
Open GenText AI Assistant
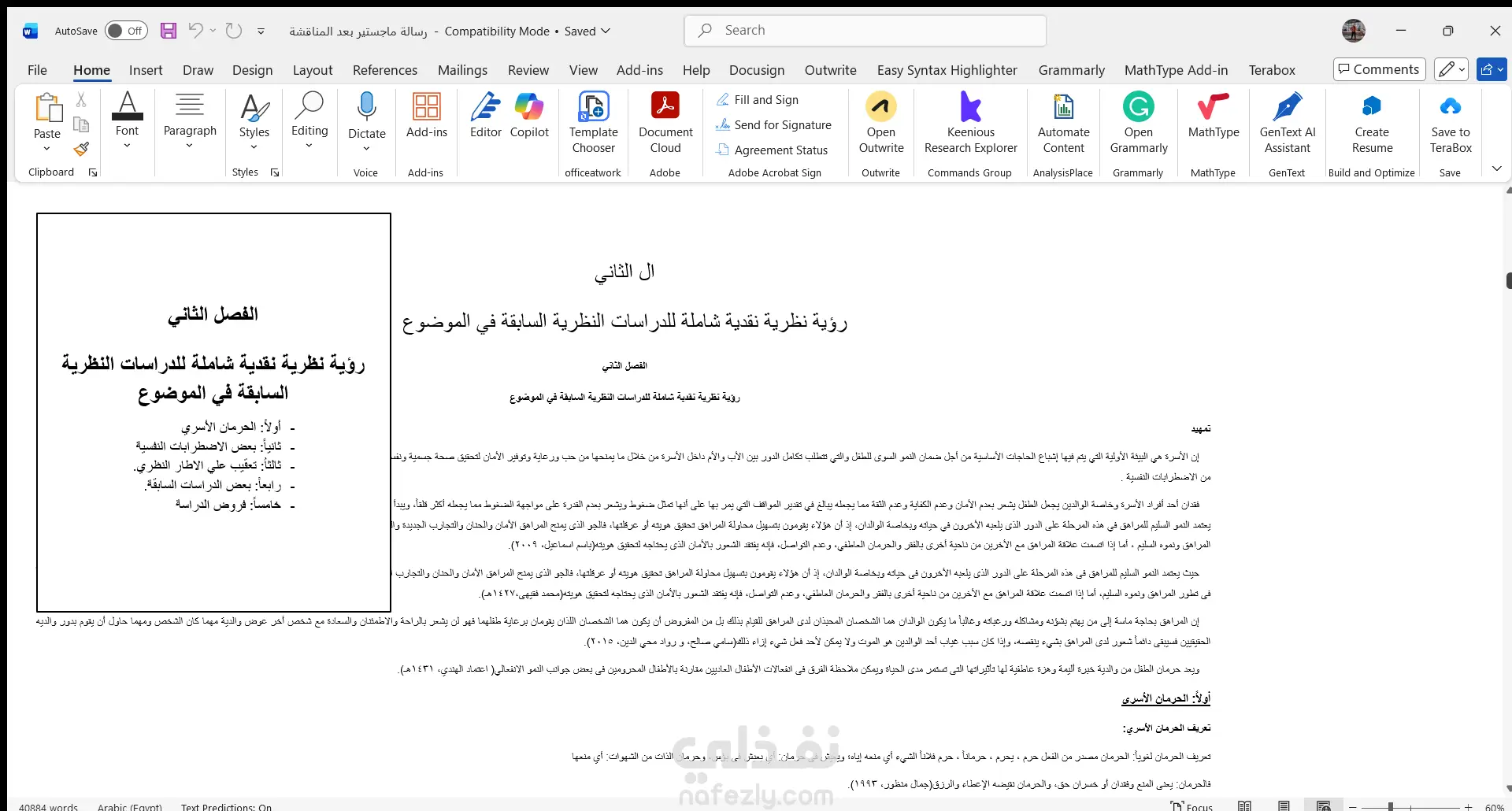1288,122
